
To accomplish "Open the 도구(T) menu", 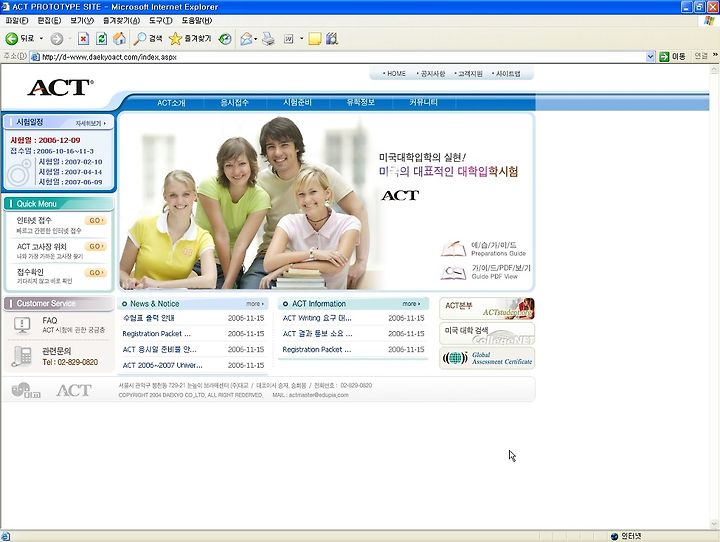I will coord(161,21).
